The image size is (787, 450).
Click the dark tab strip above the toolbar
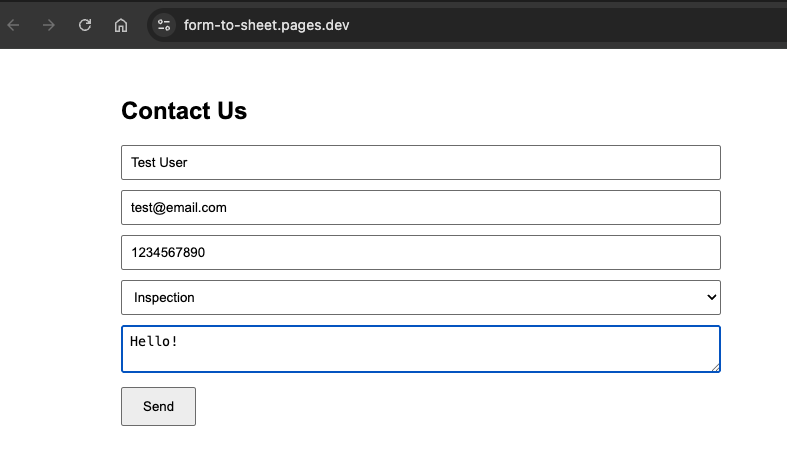coord(400,3)
